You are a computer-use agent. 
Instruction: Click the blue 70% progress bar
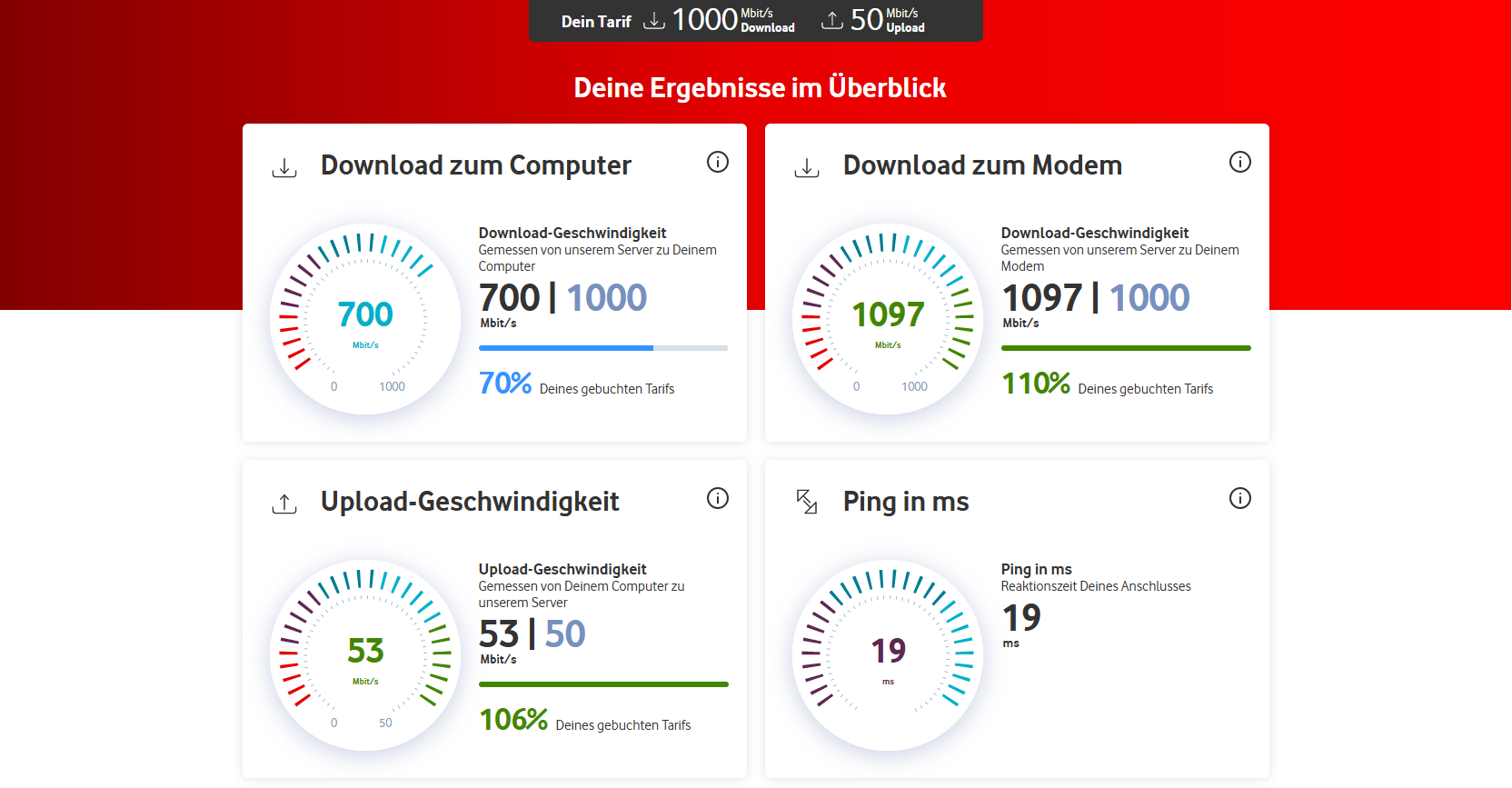(602, 348)
